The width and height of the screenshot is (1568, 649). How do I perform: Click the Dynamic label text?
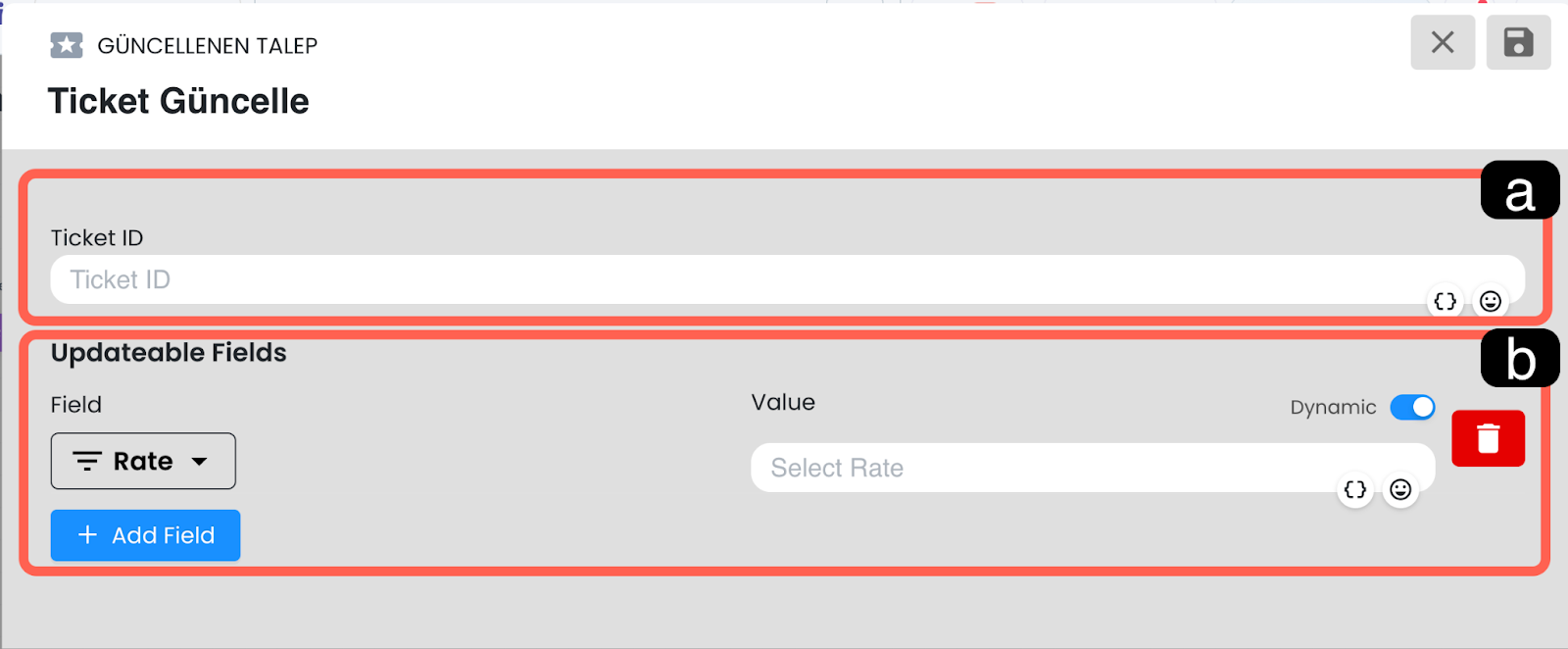(x=1333, y=407)
